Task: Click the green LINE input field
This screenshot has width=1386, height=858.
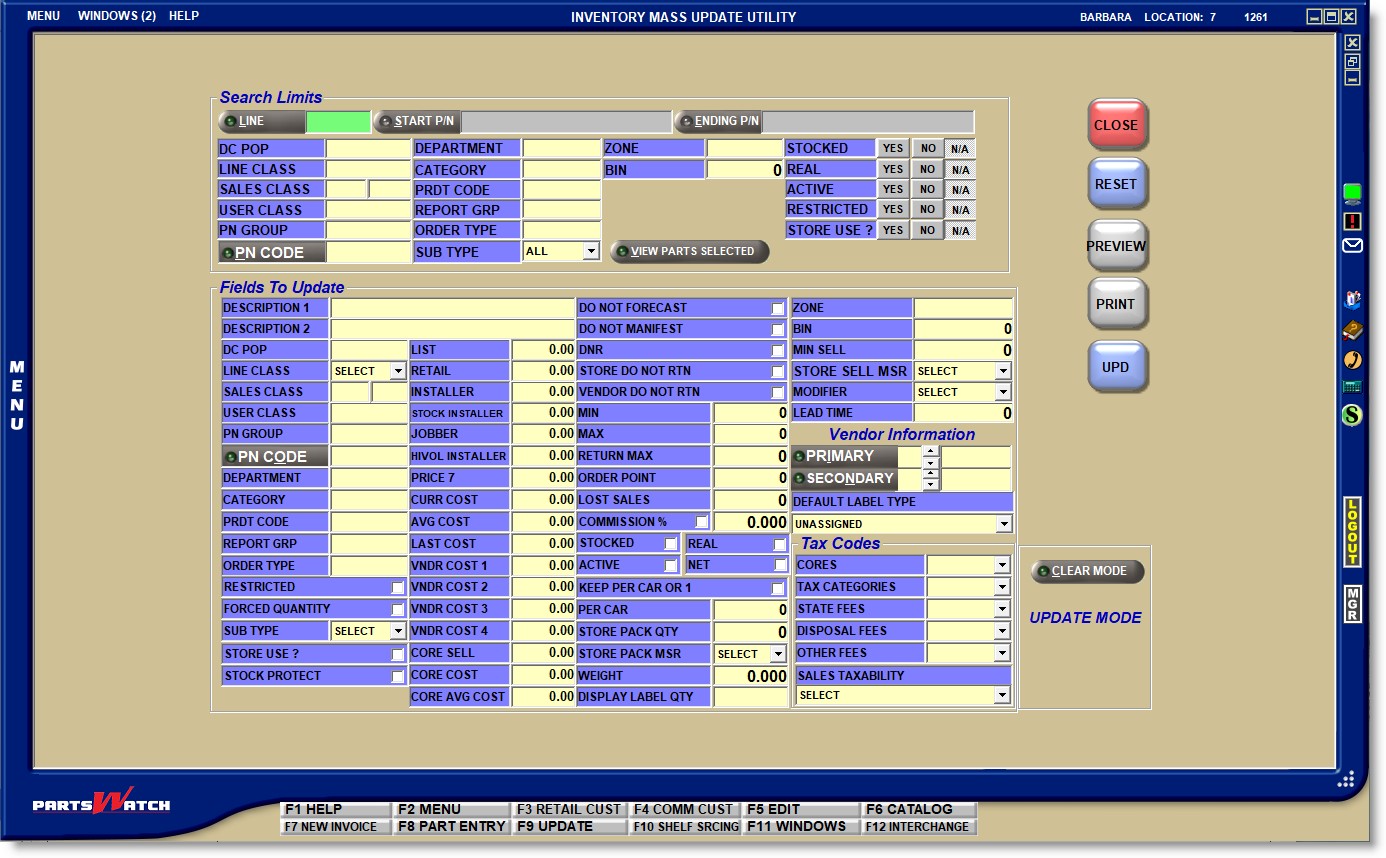Action: tap(337, 122)
